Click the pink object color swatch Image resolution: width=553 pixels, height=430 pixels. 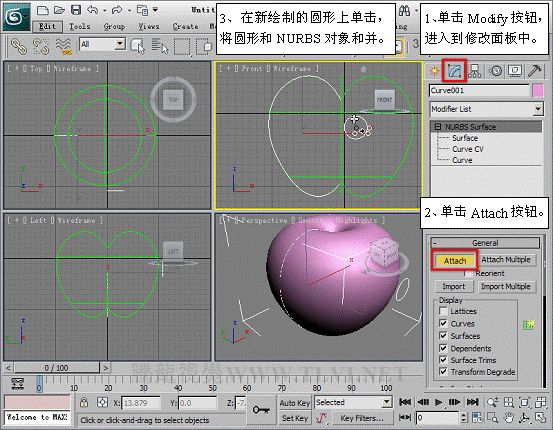[x=537, y=90]
